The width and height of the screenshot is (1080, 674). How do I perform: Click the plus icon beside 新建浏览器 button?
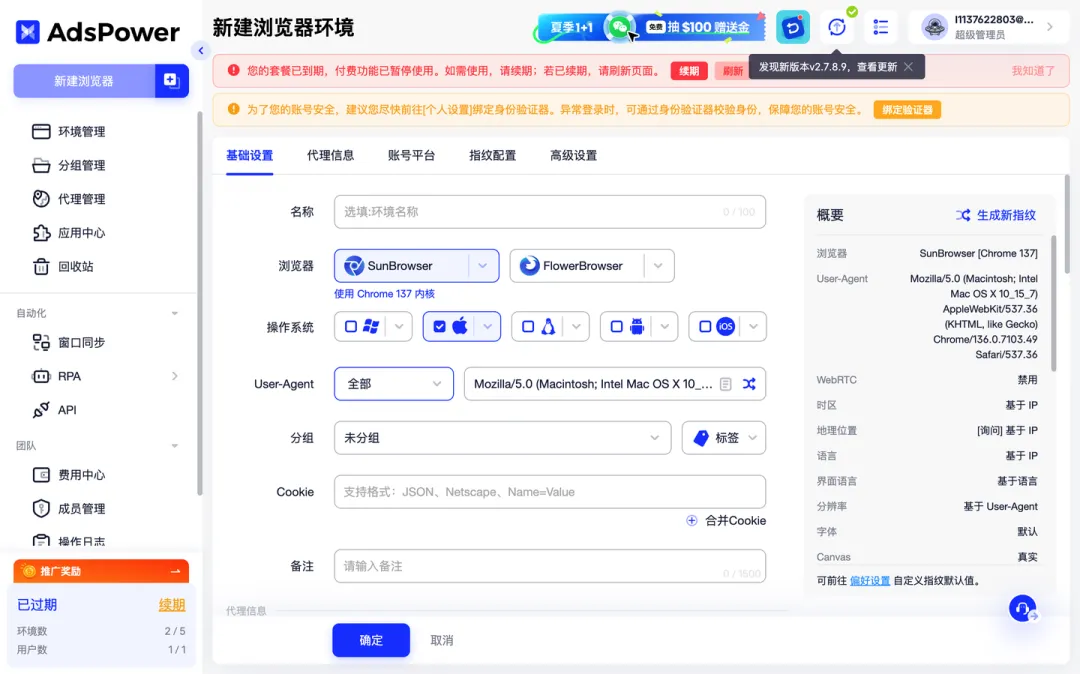[171, 81]
